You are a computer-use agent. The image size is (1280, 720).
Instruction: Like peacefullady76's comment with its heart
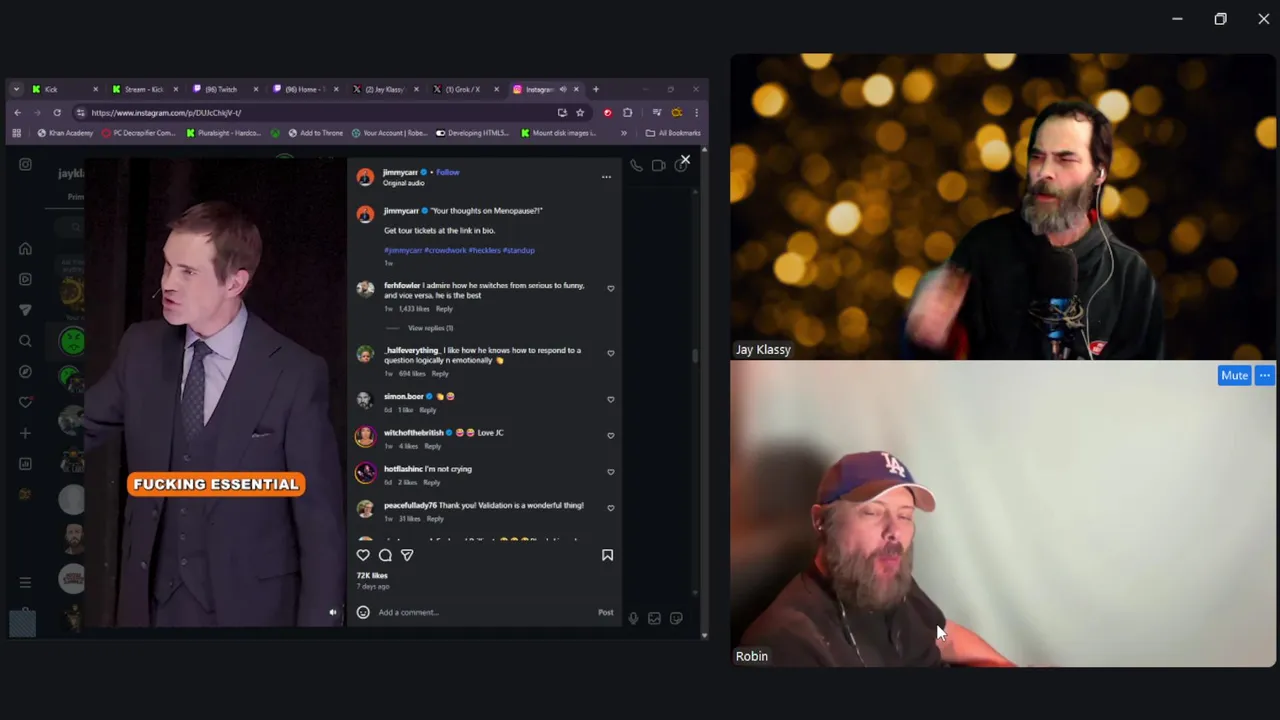610,508
